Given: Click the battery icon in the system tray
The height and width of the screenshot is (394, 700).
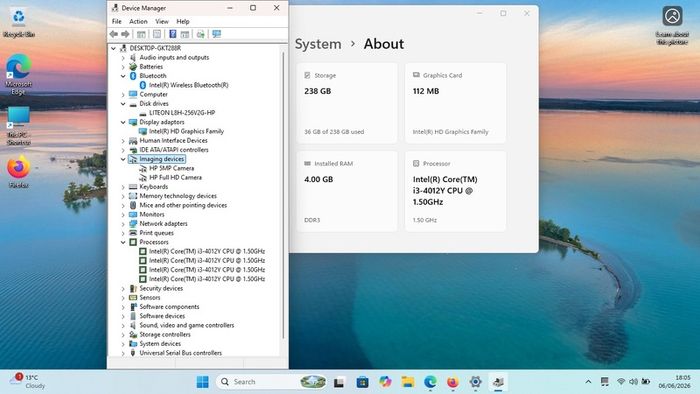Looking at the screenshot, I should coord(646,382).
